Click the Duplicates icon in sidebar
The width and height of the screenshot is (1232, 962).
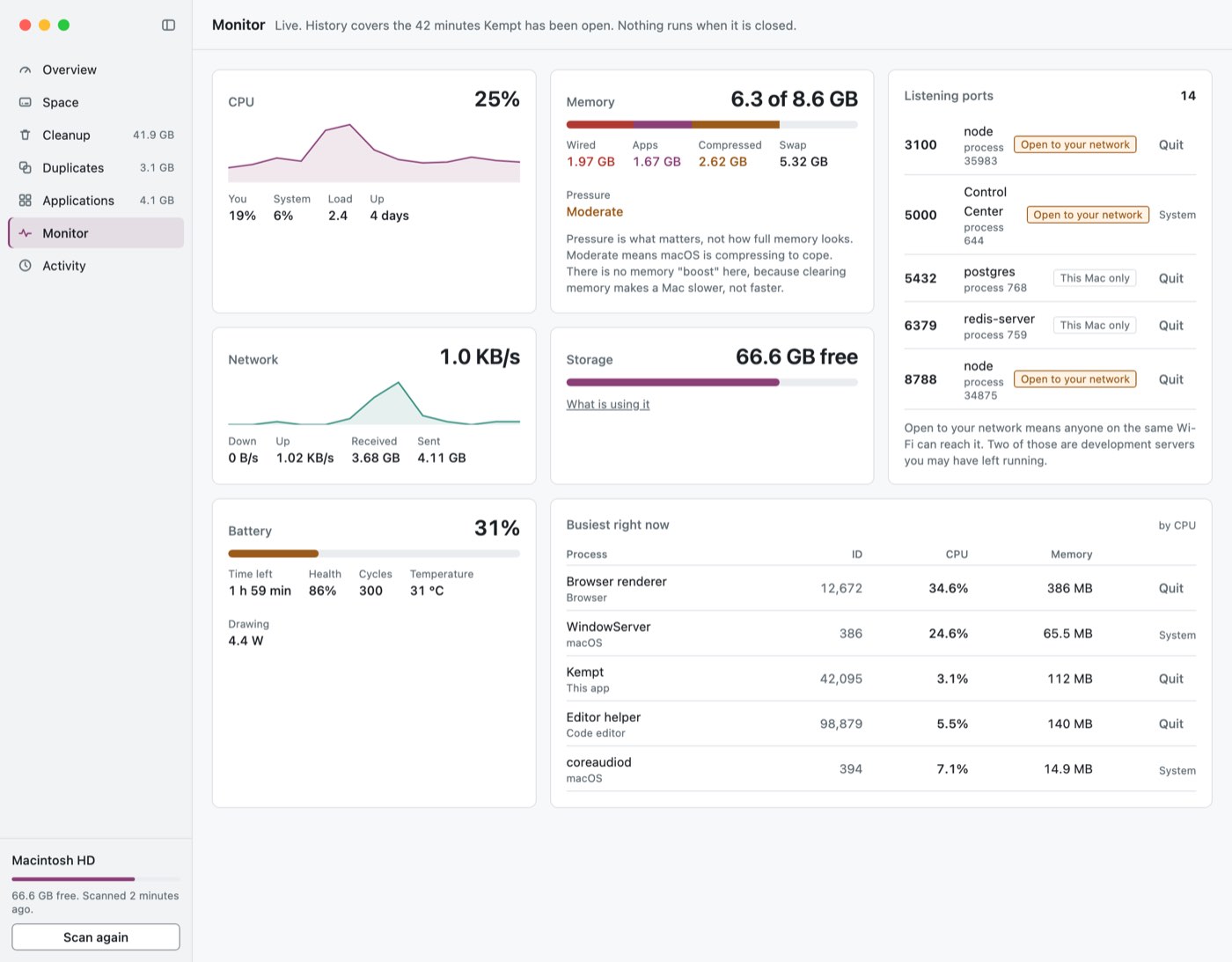click(26, 167)
